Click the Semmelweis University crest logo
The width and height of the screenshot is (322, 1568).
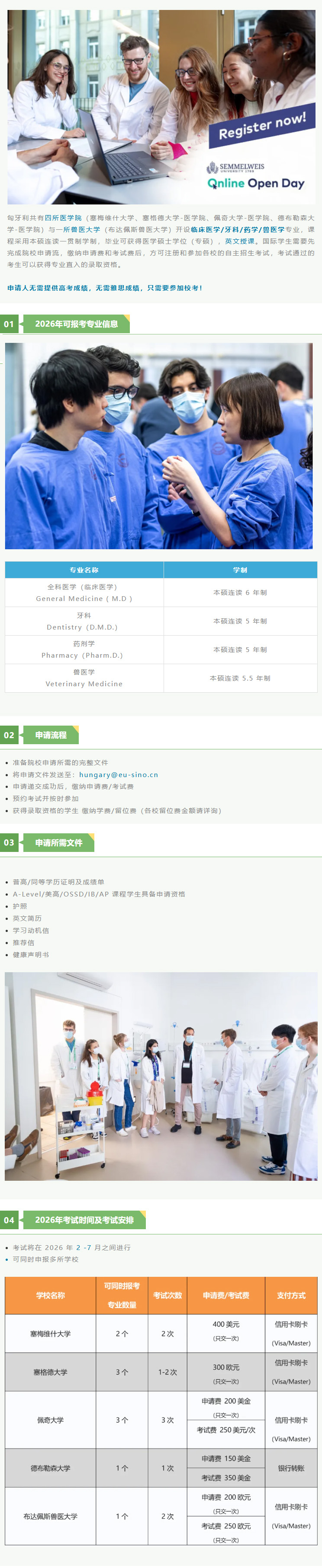[212, 167]
